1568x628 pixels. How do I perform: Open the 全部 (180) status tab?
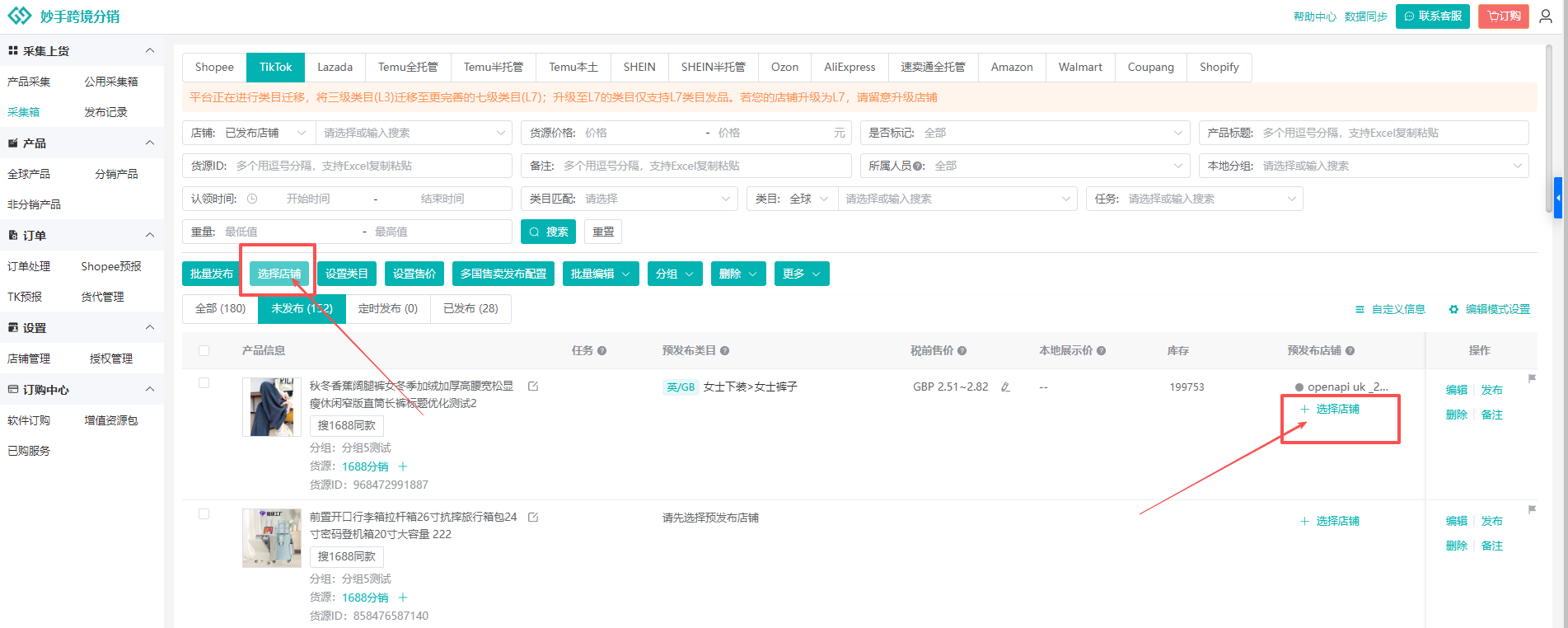220,308
